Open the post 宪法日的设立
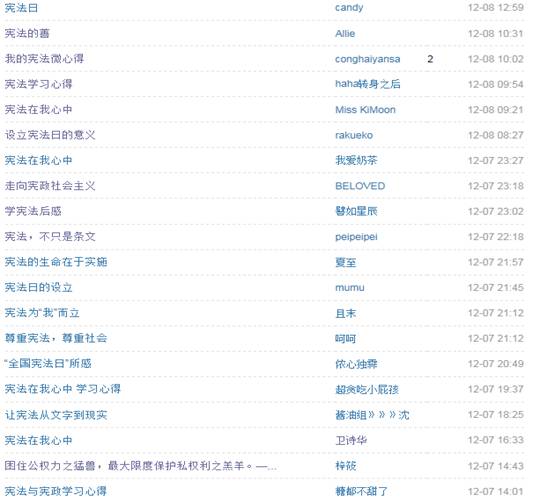The width and height of the screenshot is (540, 501). coord(38,288)
